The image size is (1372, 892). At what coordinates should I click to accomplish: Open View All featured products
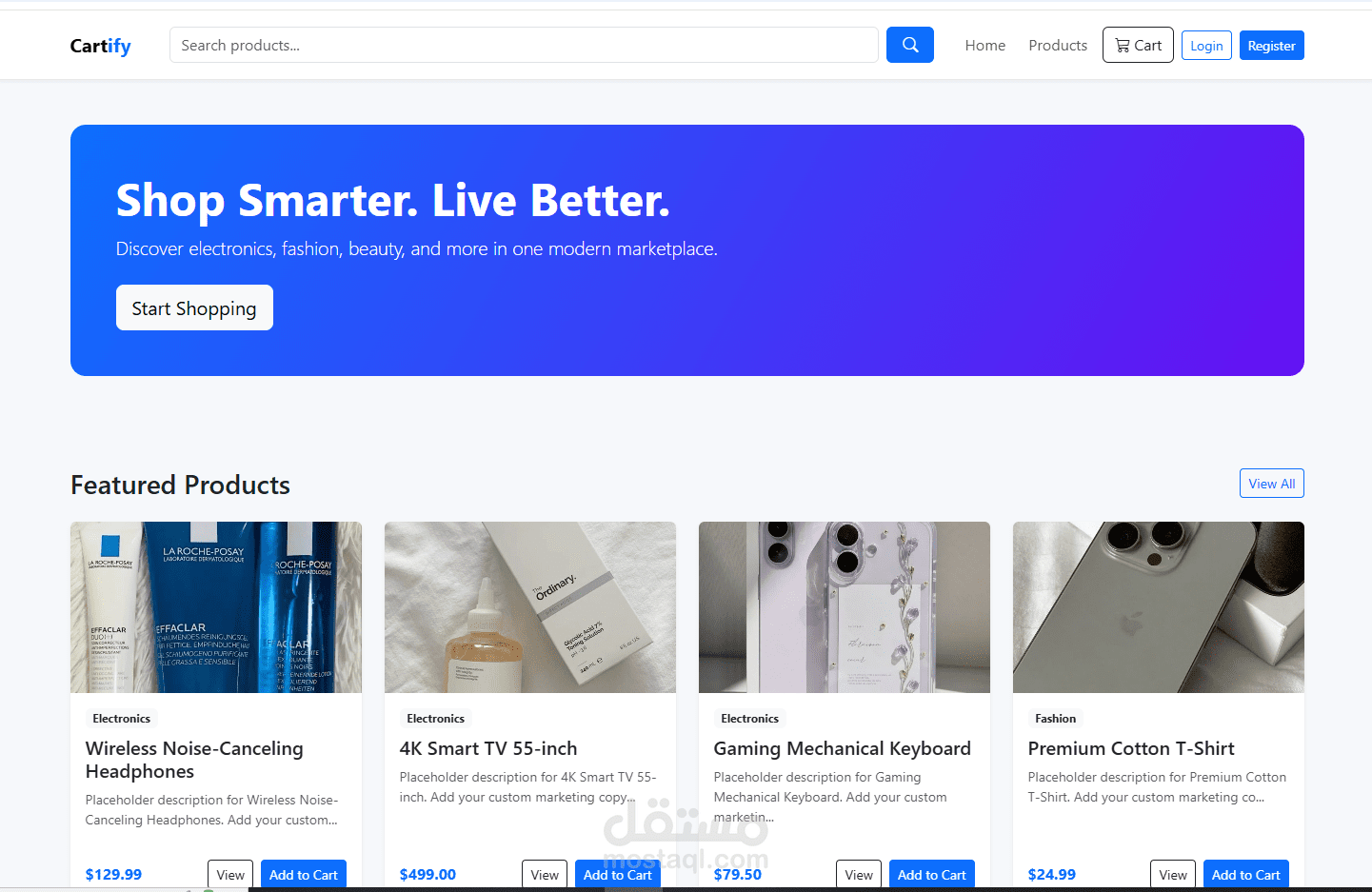point(1271,484)
